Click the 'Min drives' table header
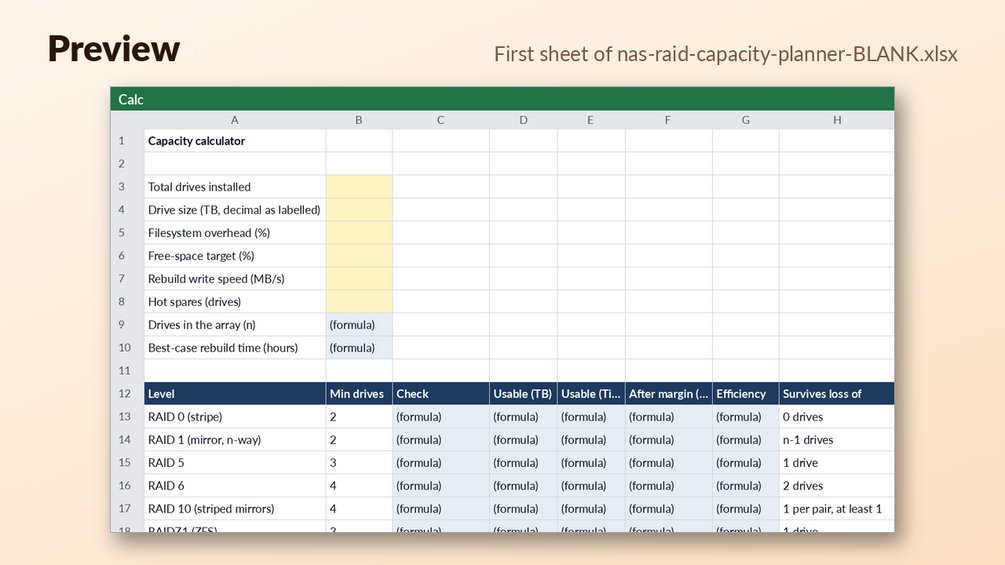Image resolution: width=1005 pixels, height=565 pixels. point(359,394)
